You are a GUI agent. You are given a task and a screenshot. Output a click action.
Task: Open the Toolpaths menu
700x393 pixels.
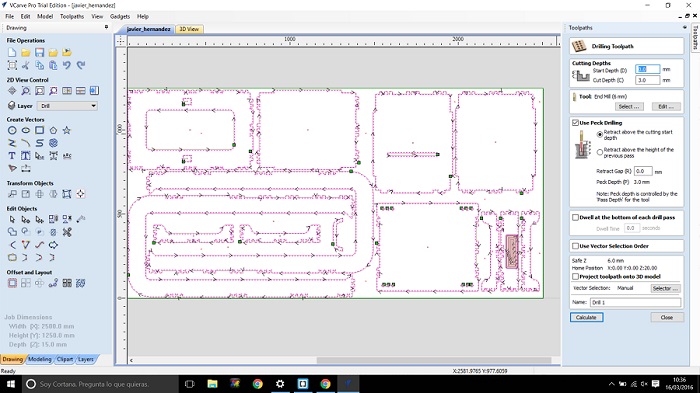point(72,17)
